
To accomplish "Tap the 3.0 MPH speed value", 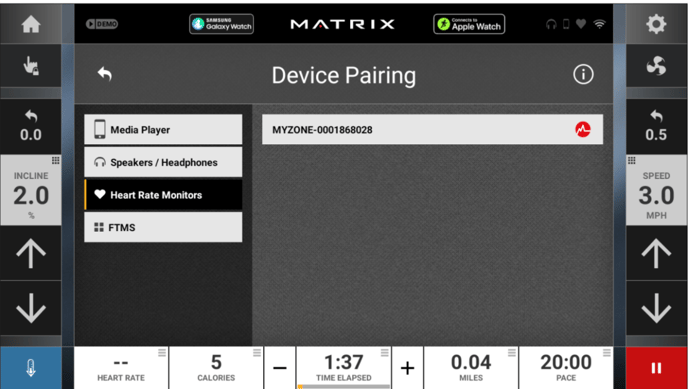I will (x=656, y=196).
